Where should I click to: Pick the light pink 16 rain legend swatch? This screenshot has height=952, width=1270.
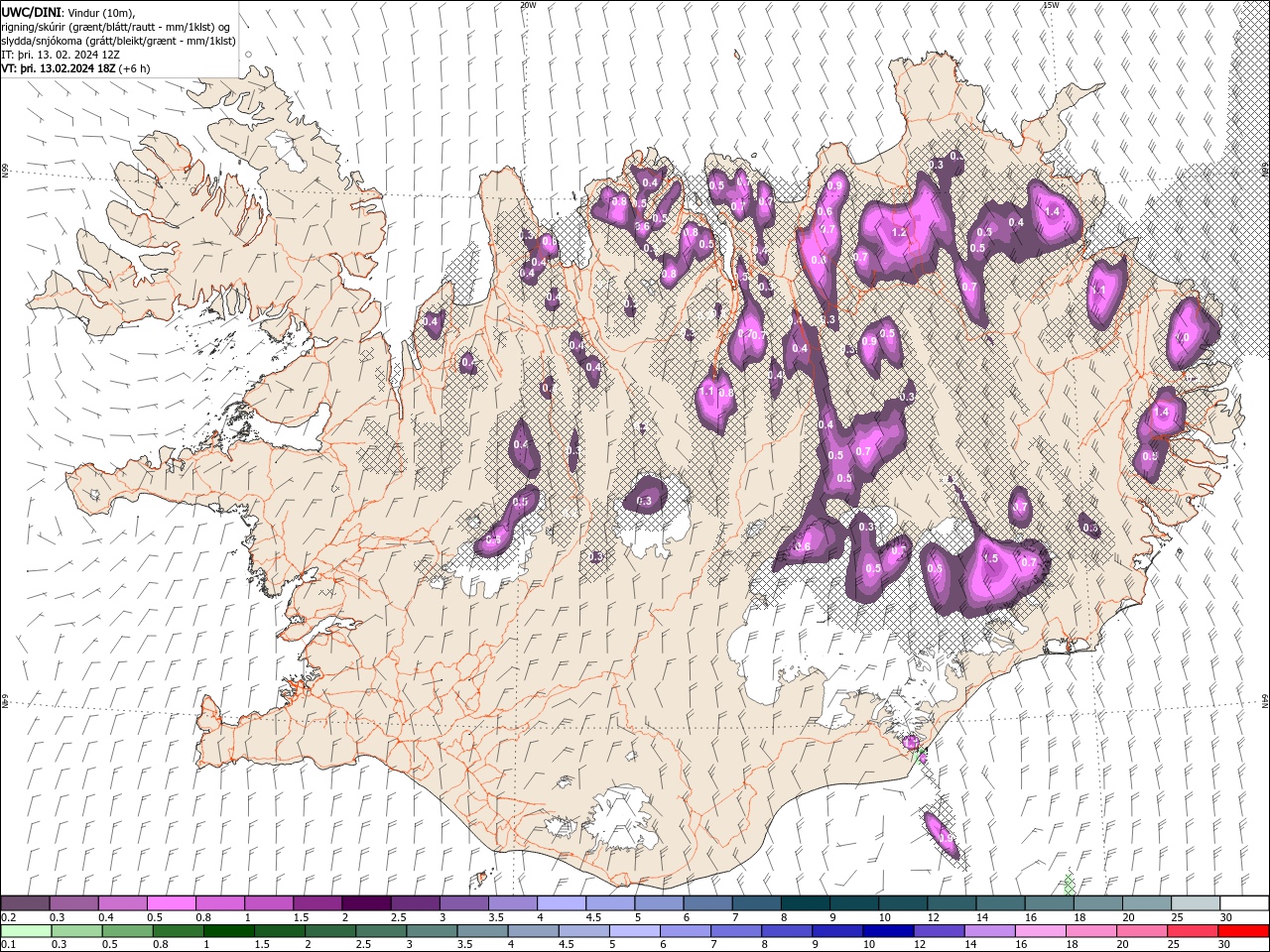(1040, 931)
